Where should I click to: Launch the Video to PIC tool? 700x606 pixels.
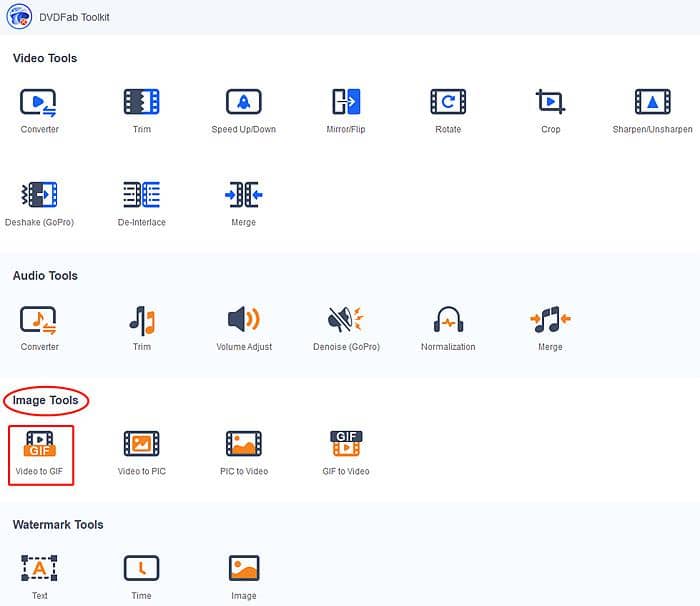click(x=142, y=453)
